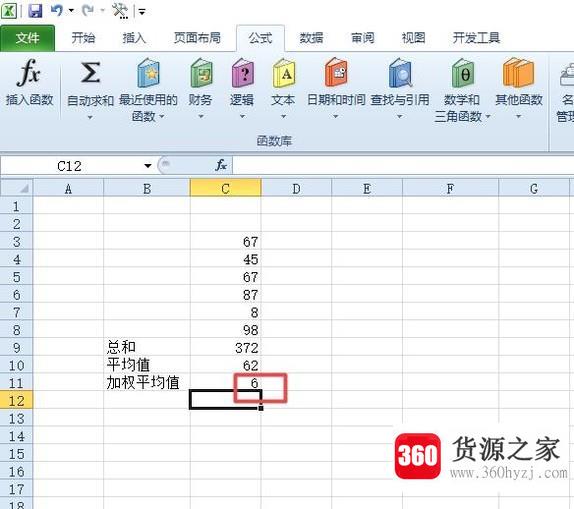The width and height of the screenshot is (574, 509).
Task: Open the 财务 functions book icon
Action: (201, 73)
